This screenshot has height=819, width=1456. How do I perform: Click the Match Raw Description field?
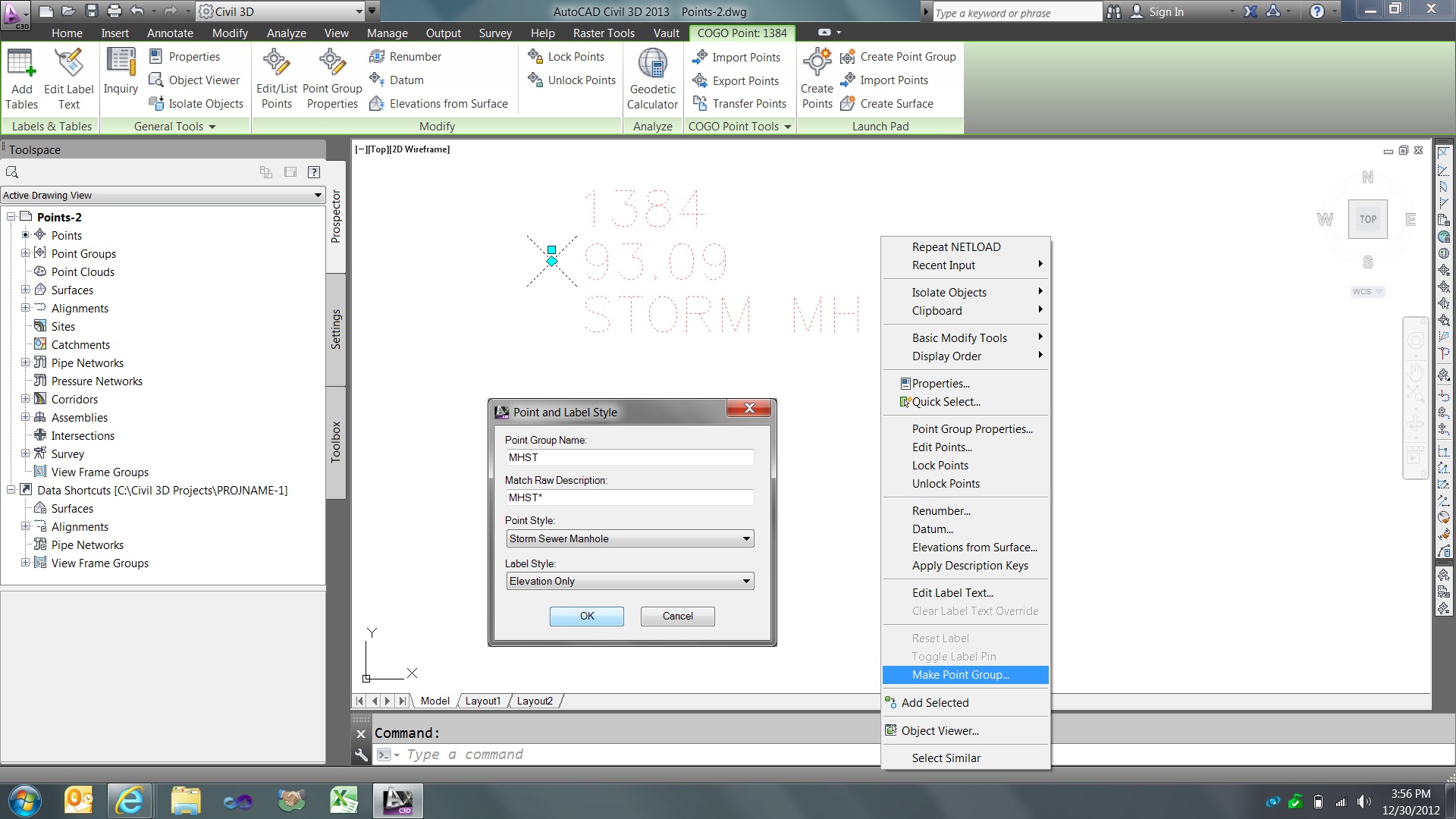point(629,497)
